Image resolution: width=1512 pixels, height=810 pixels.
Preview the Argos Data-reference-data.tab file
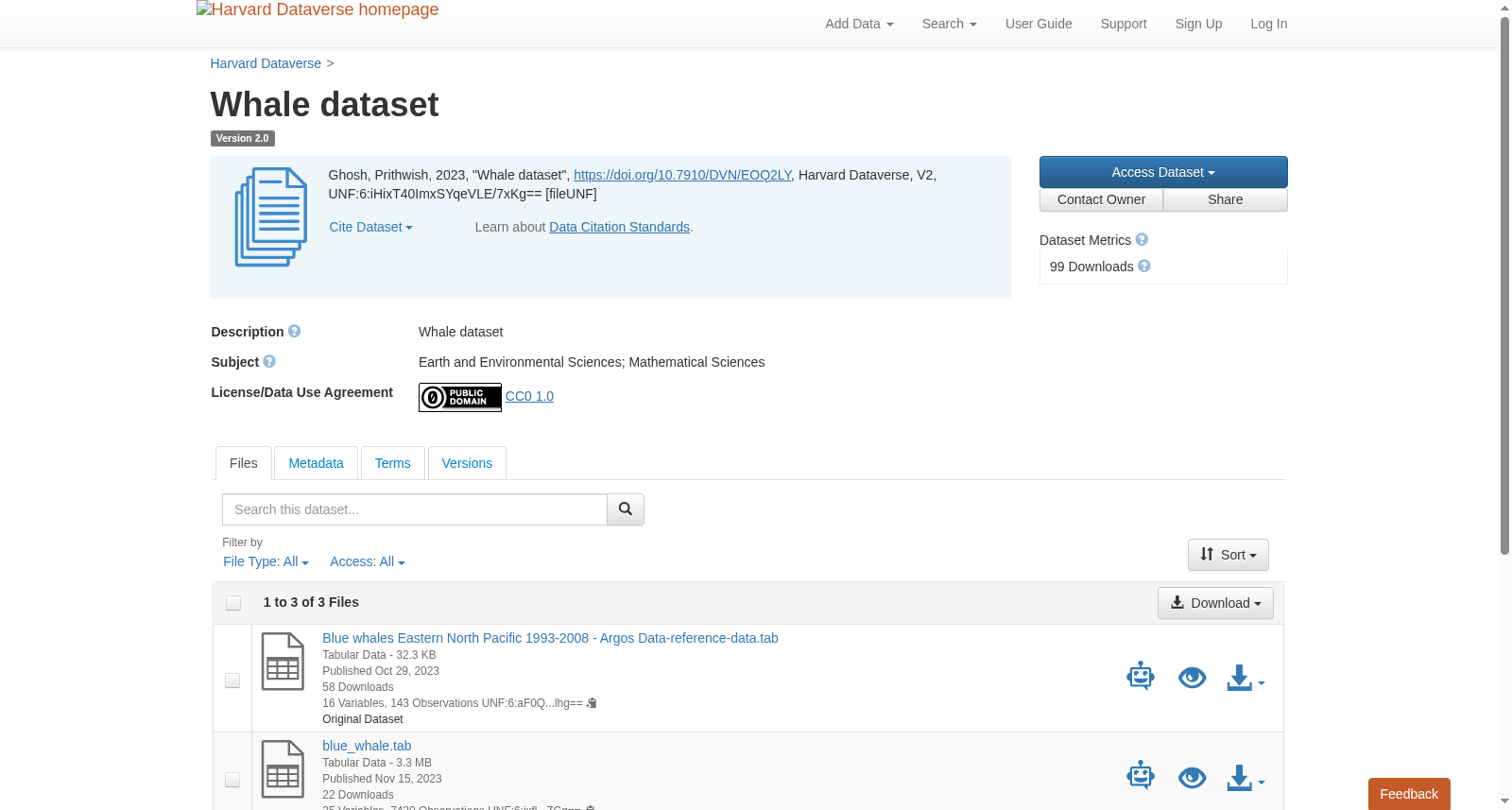(x=1193, y=678)
